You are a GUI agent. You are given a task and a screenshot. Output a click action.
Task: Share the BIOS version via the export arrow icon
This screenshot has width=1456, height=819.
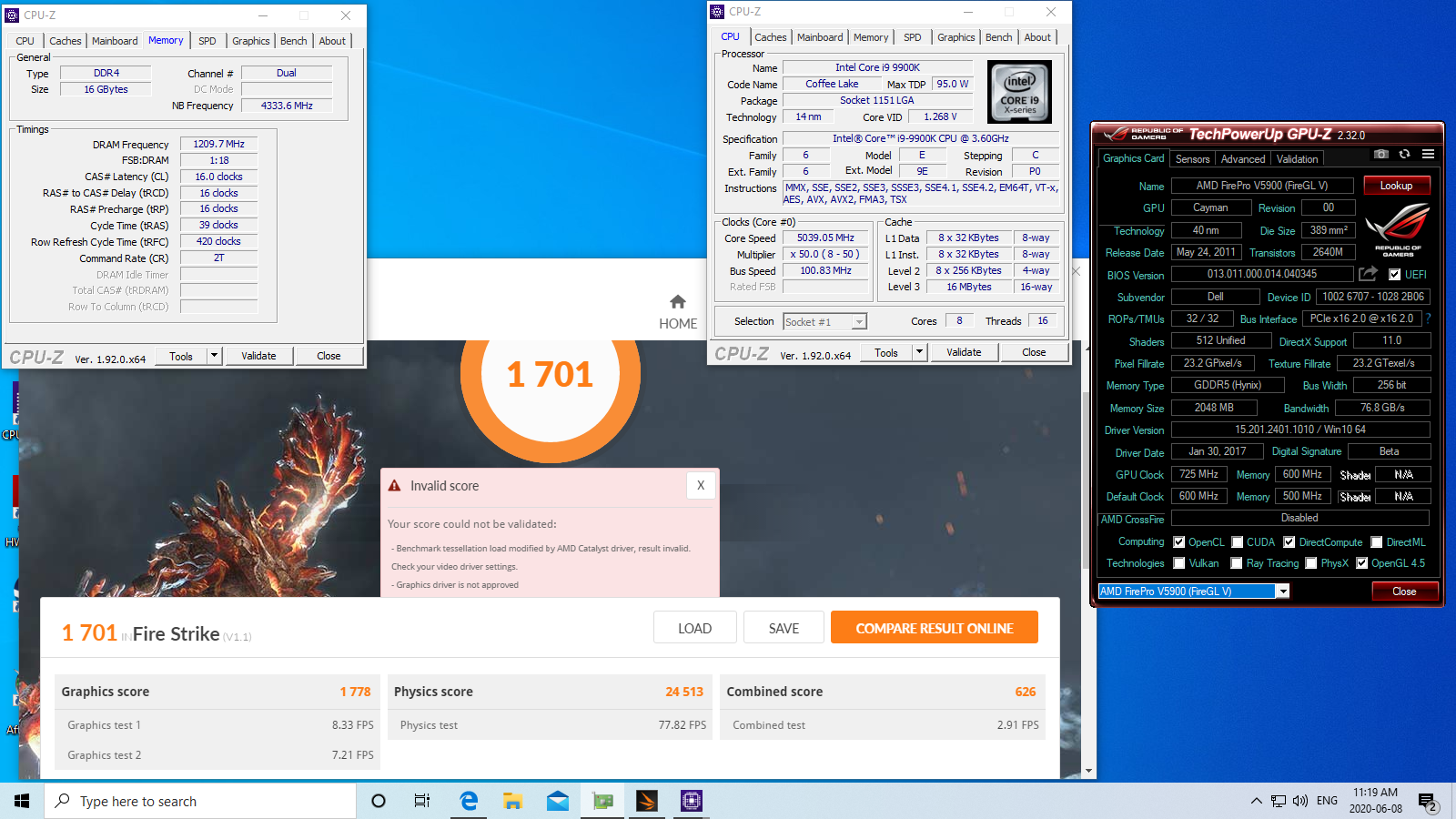pyautogui.click(x=1368, y=274)
